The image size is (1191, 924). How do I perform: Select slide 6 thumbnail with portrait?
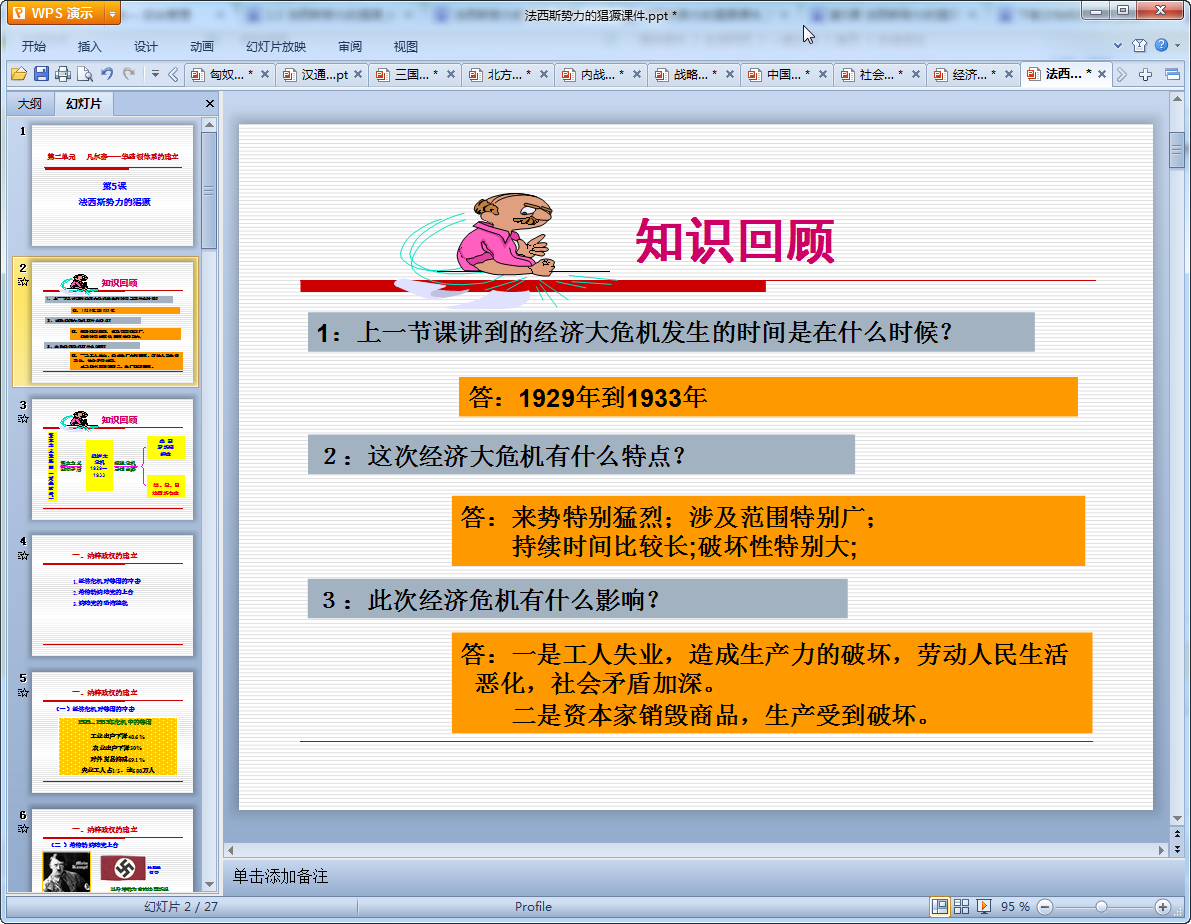click(x=112, y=850)
